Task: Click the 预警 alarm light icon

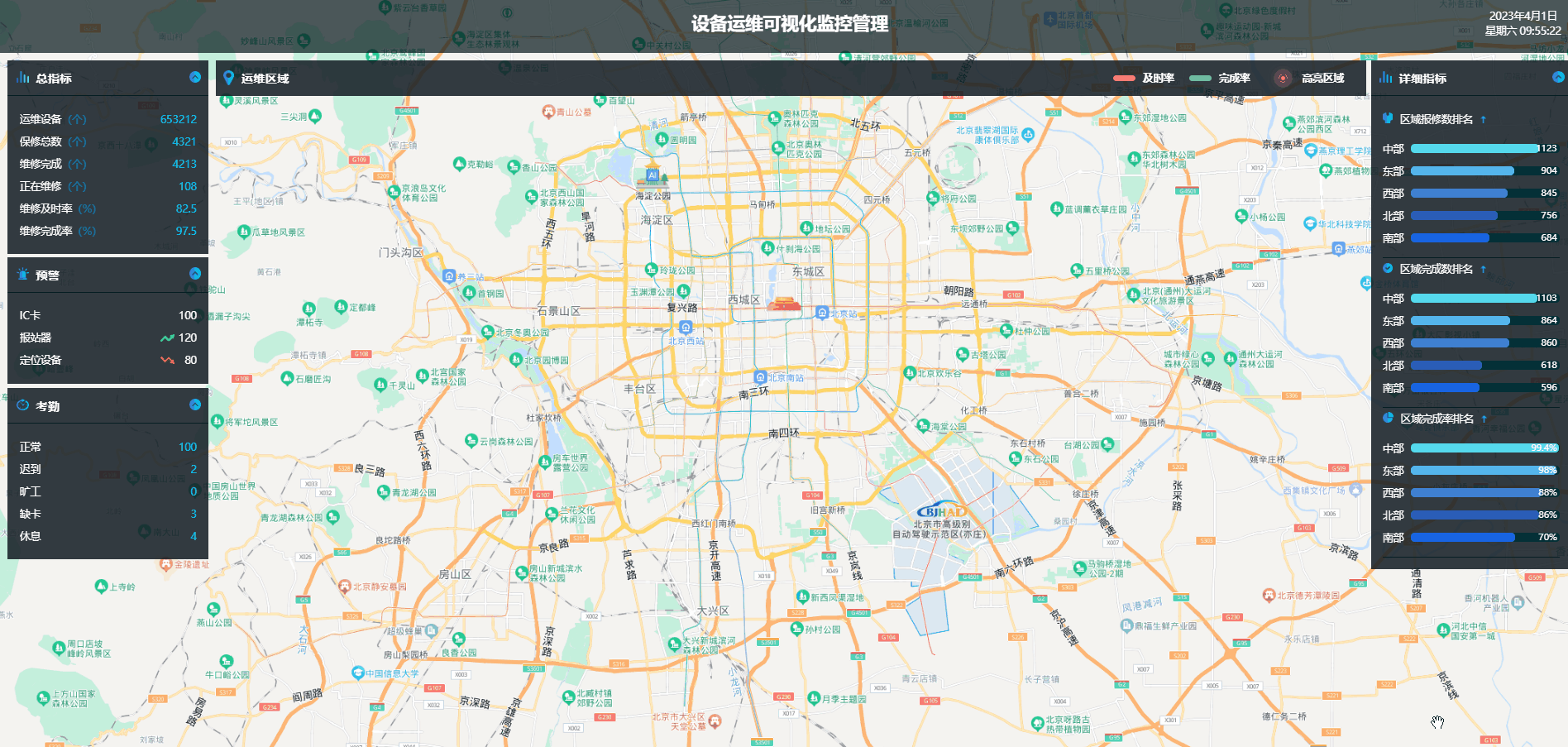Action: tap(23, 275)
